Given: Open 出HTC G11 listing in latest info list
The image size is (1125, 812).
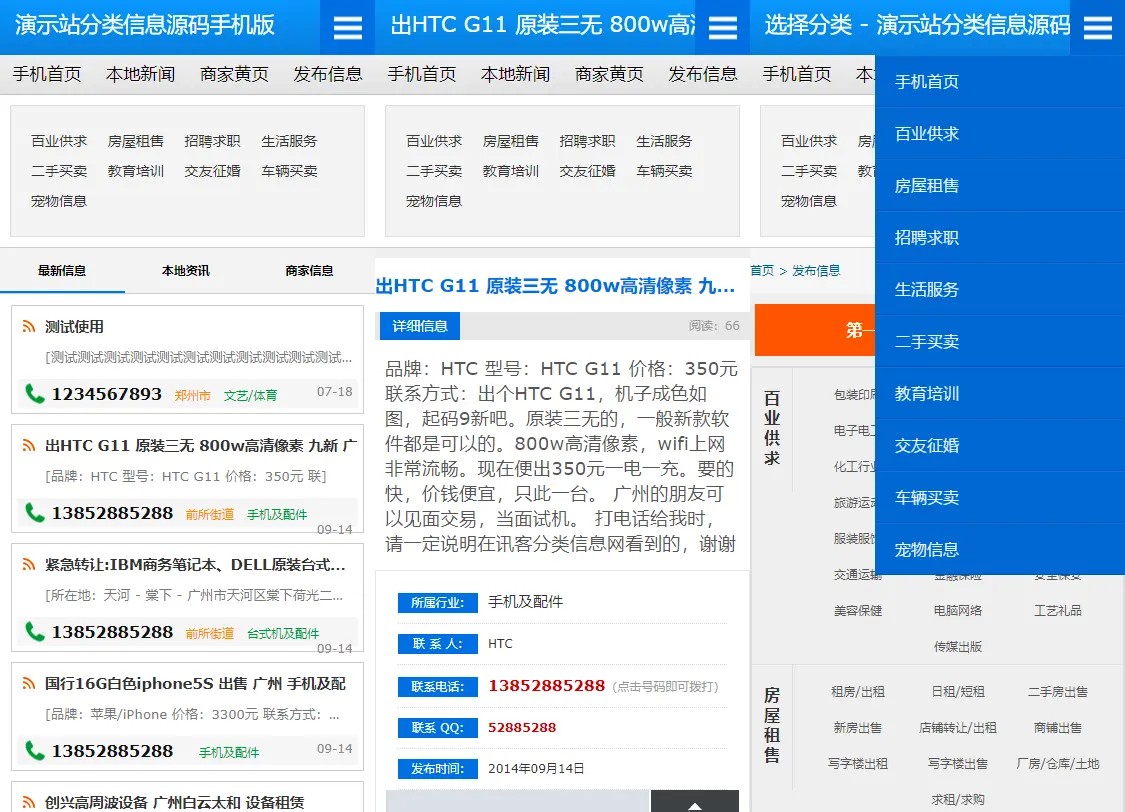Looking at the screenshot, I should [x=201, y=445].
